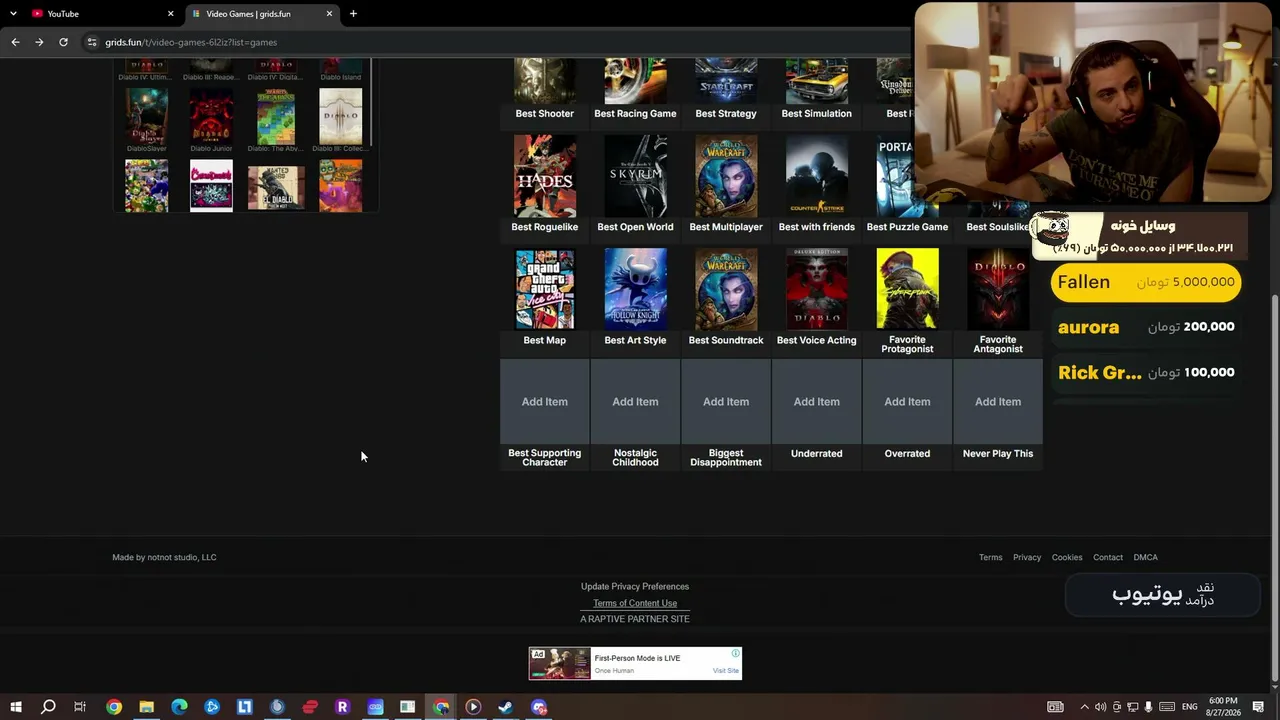Click the StarCraft cover in Best Strategy
Viewport: 1280px width, 720px height.
(x=726, y=81)
